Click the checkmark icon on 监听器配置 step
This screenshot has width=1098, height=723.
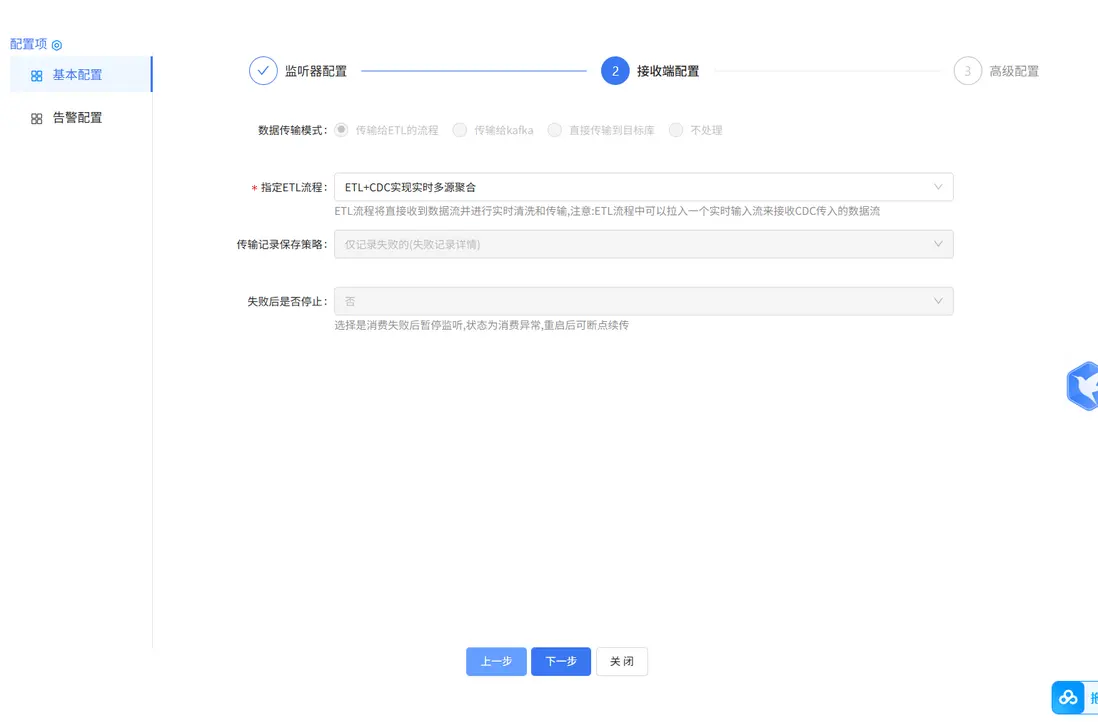[x=263, y=70]
